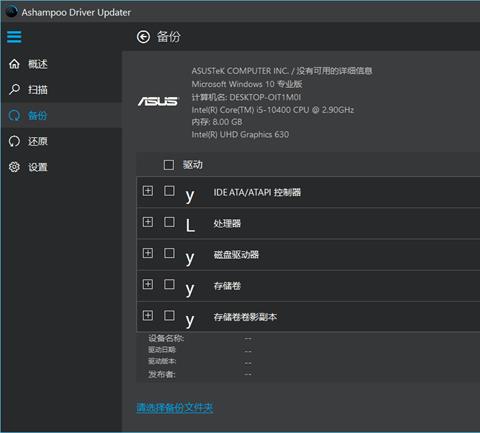
Task: Click the ASUSTeK COMPUTER INC. line
Action: point(282,71)
